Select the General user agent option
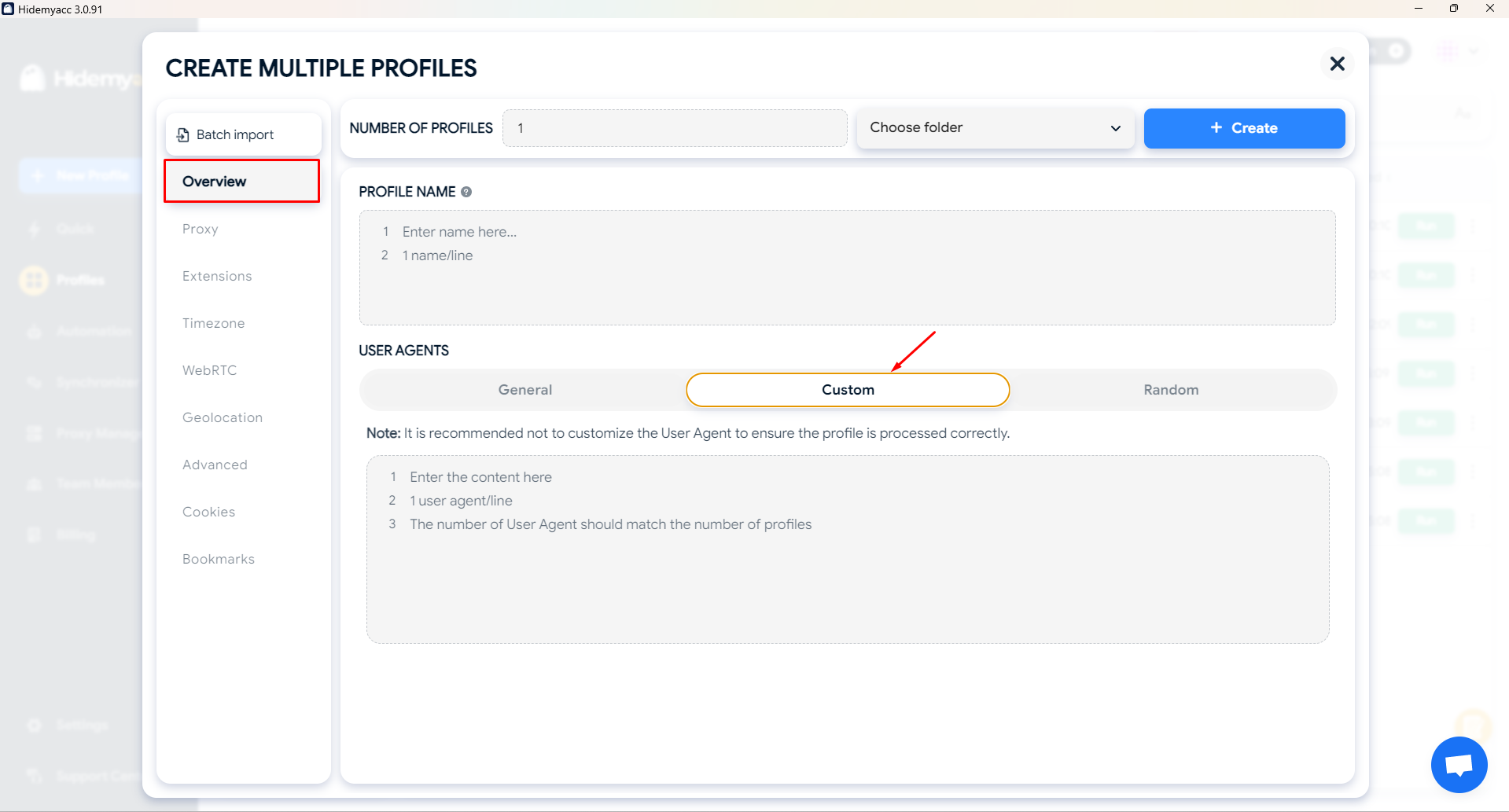Viewport: 1509px width, 812px height. [x=524, y=390]
